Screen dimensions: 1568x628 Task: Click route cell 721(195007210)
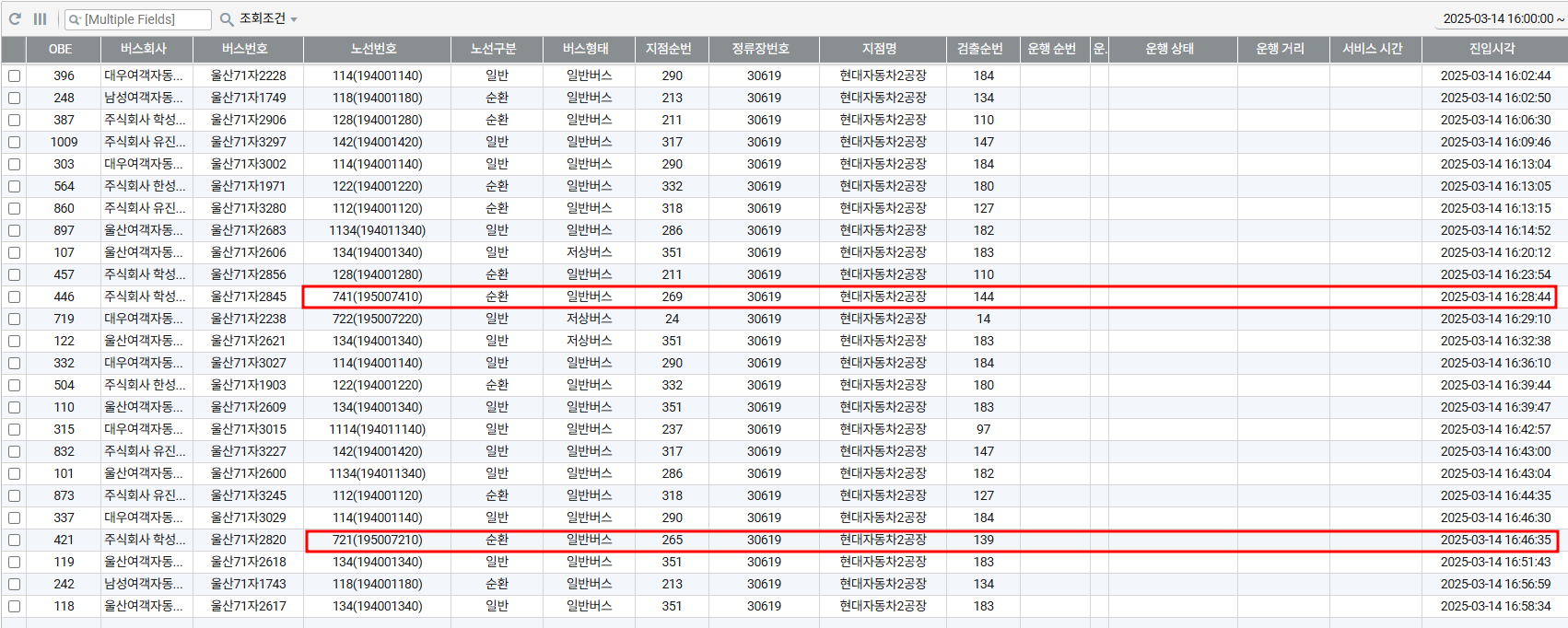click(378, 540)
